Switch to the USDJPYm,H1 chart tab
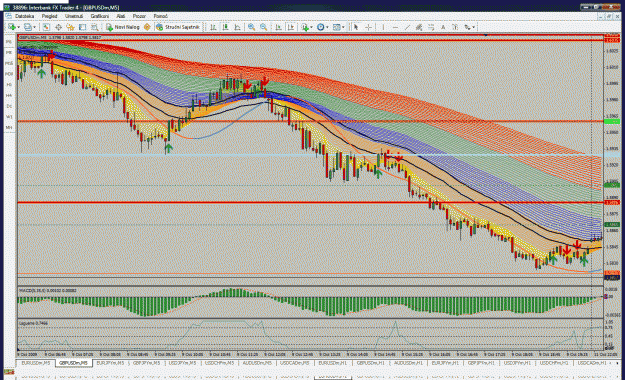This screenshot has width=625, height=380. pyautogui.click(x=517, y=363)
